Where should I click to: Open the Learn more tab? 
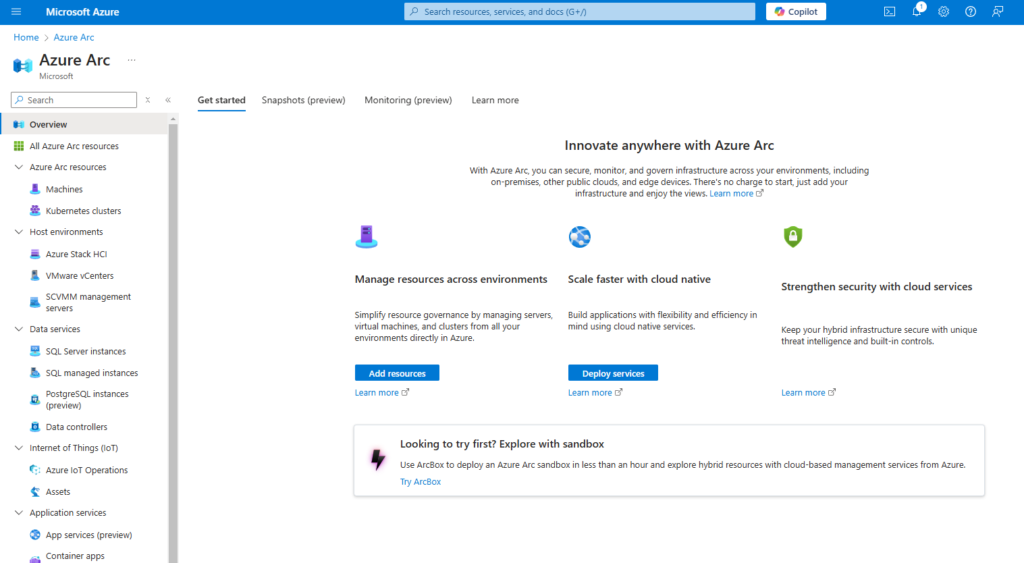pyautogui.click(x=495, y=100)
